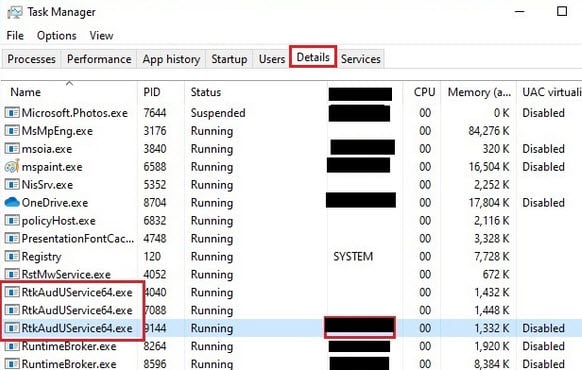The image size is (582, 370).
Task: Click the MsMpEng.exe process icon
Action: click(x=12, y=131)
